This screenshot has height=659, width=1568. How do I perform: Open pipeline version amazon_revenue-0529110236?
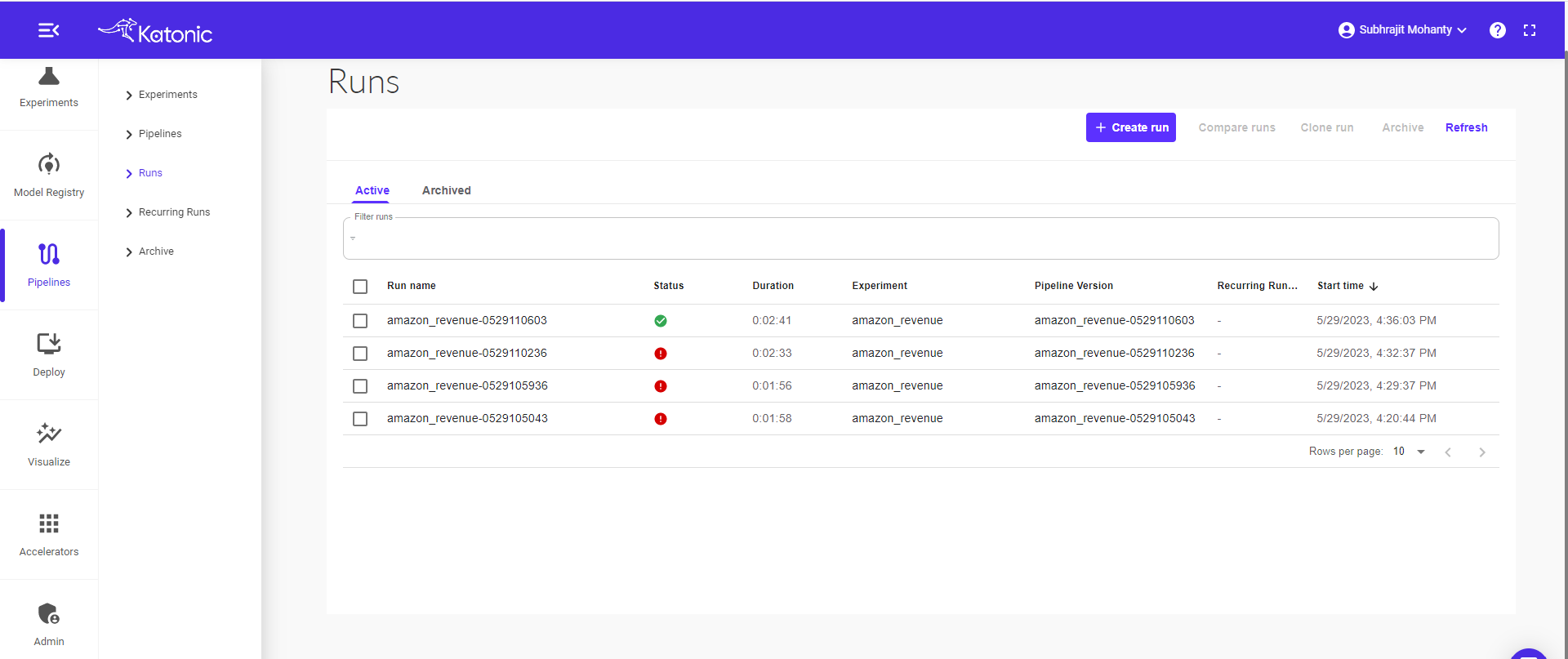coord(1115,353)
